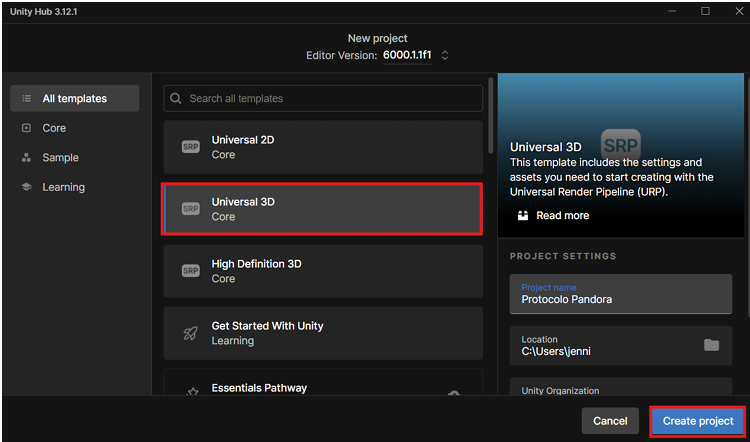Open the Learning templates category
750x442 pixels.
75,187
